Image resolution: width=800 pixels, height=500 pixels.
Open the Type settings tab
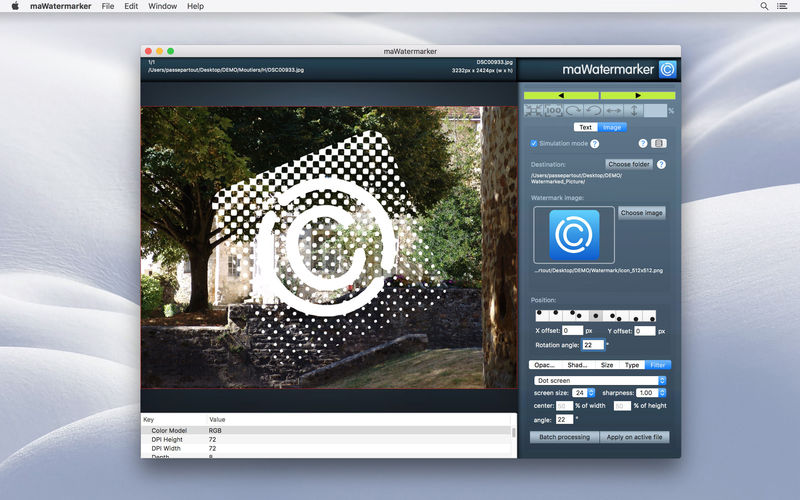[x=632, y=365]
